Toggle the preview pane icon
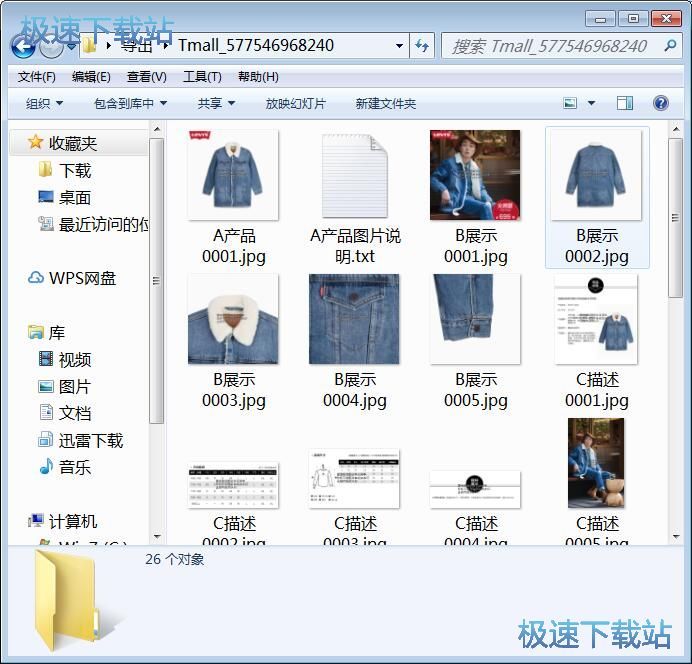 point(624,103)
